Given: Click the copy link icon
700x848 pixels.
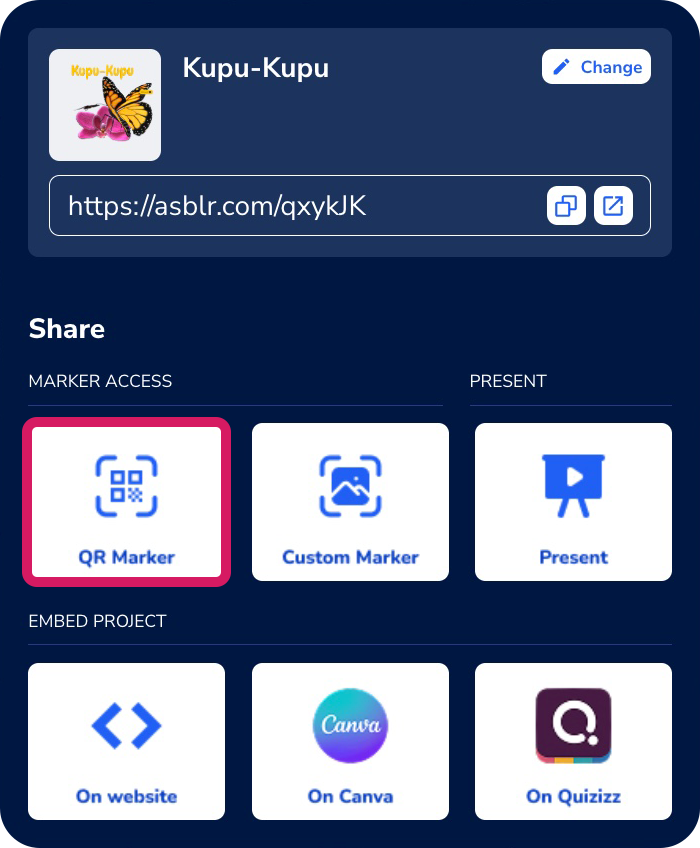Looking at the screenshot, I should pyautogui.click(x=566, y=206).
